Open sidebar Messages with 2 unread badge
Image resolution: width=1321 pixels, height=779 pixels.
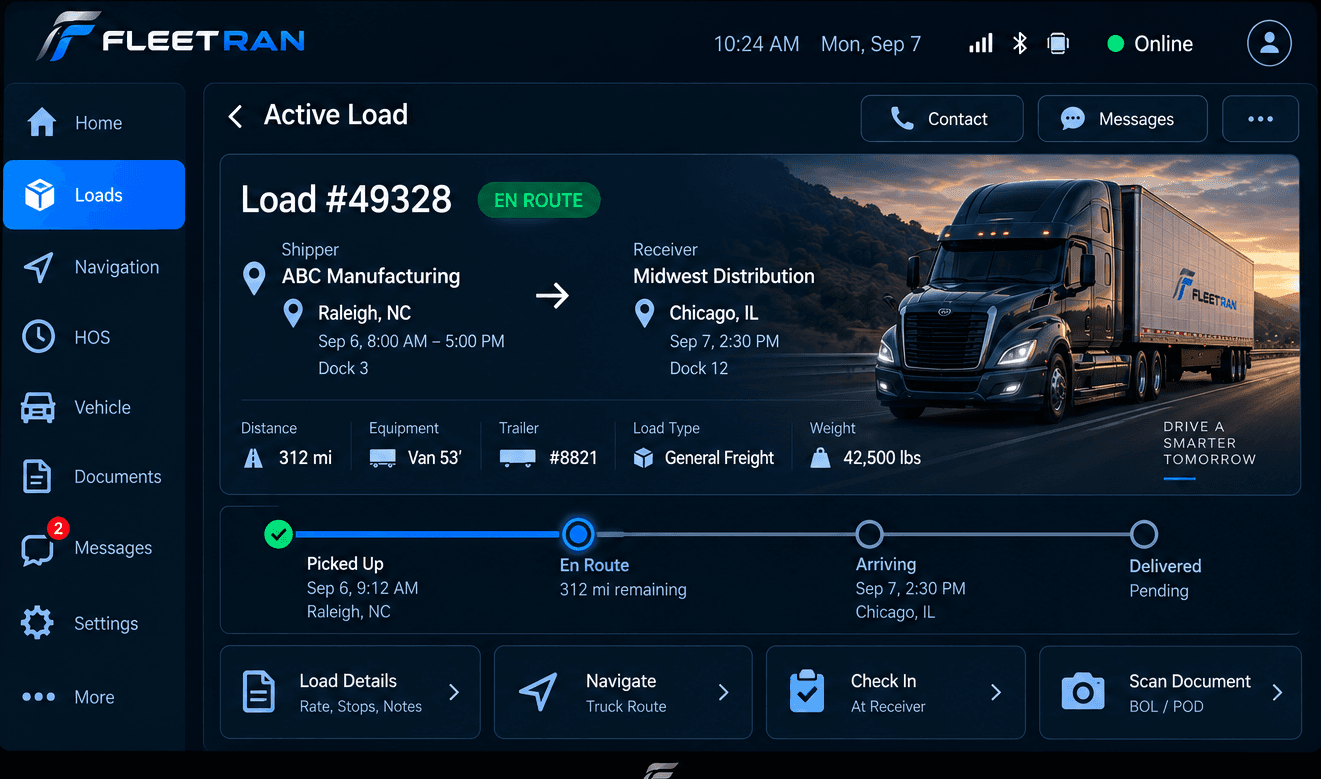94,547
